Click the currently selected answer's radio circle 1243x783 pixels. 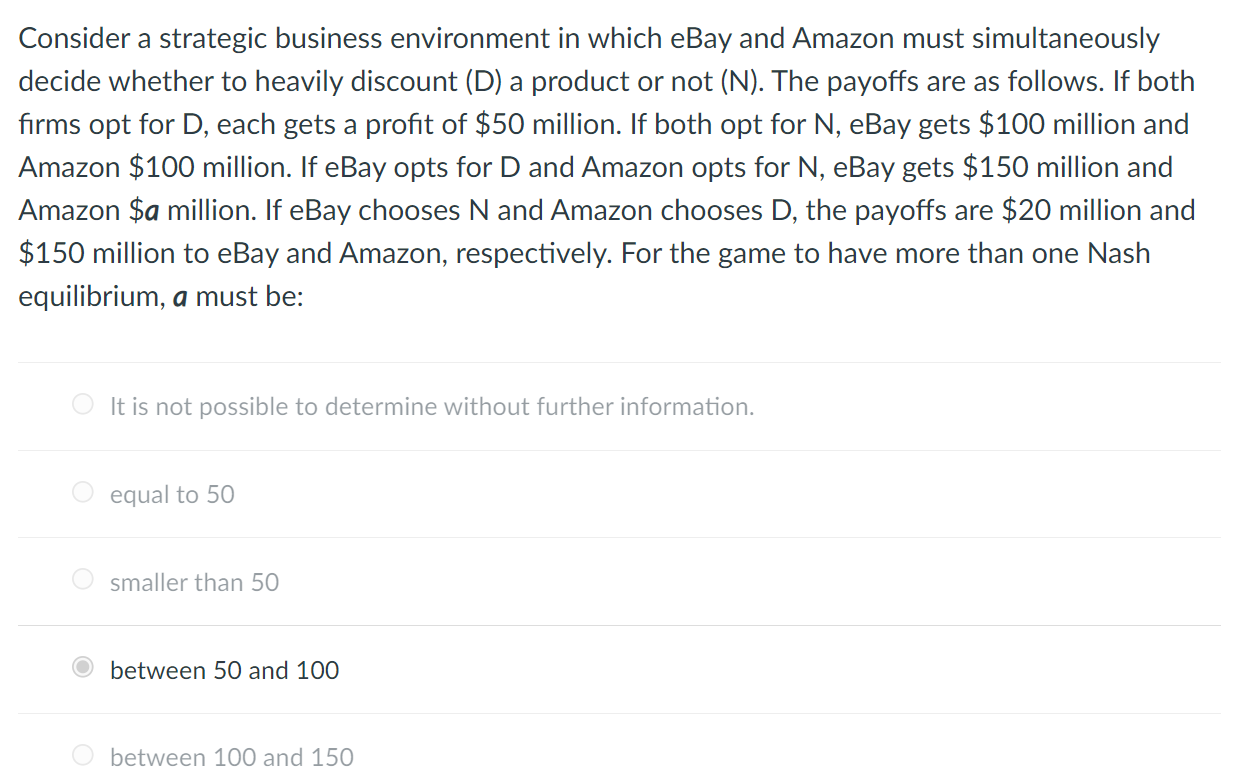pyautogui.click(x=84, y=667)
